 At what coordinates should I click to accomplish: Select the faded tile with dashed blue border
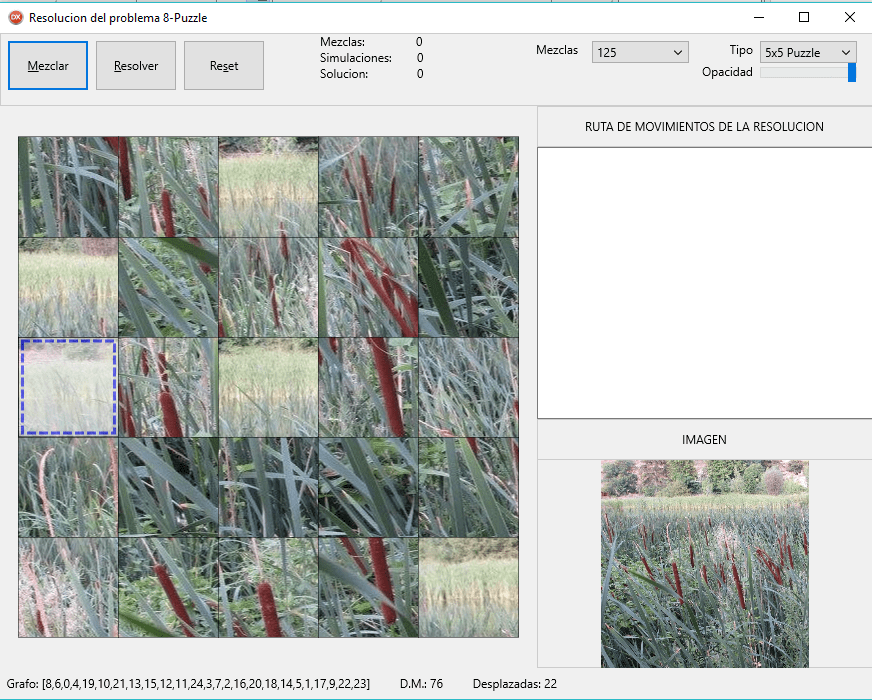pos(68,387)
